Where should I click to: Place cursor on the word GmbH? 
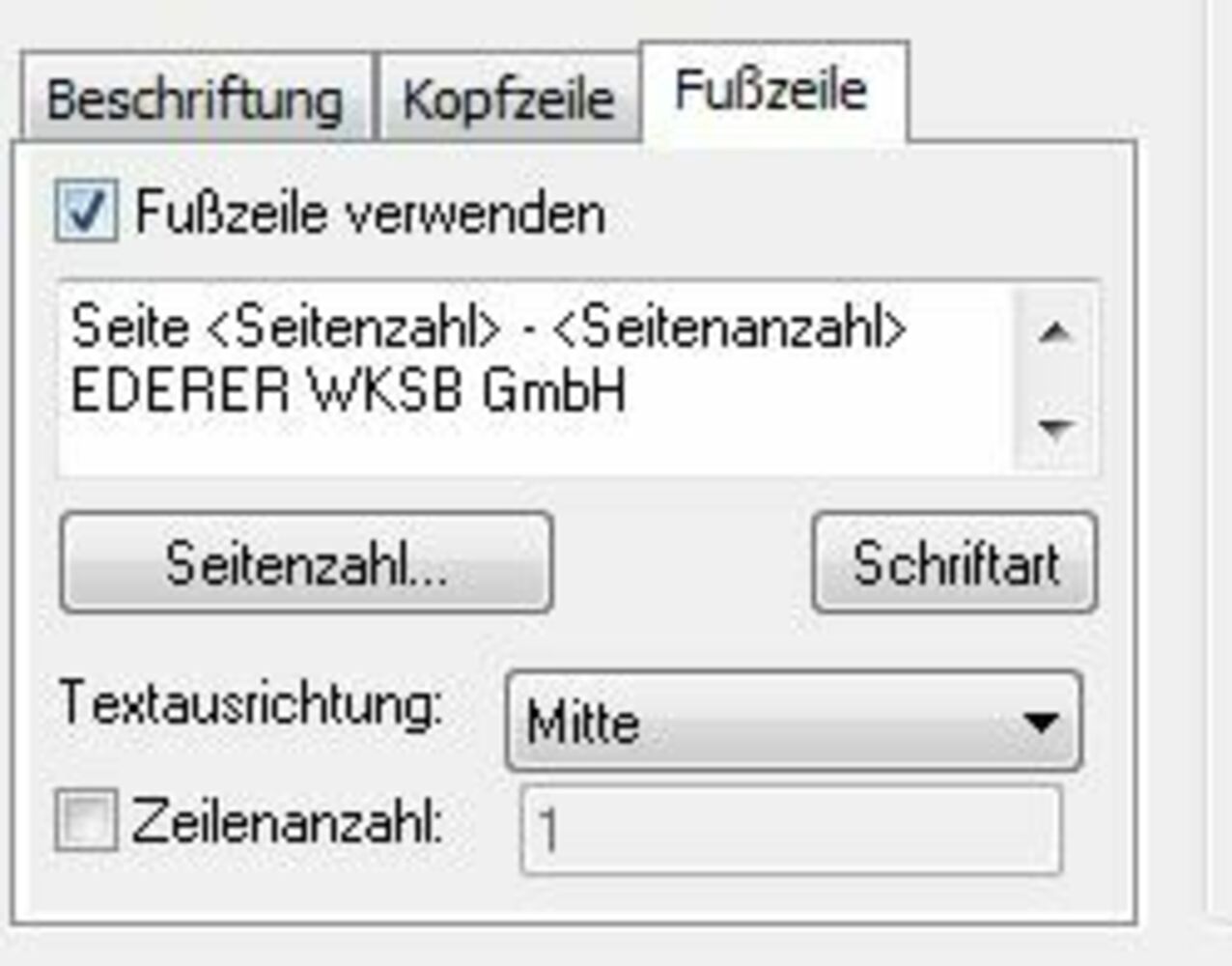click(553, 391)
